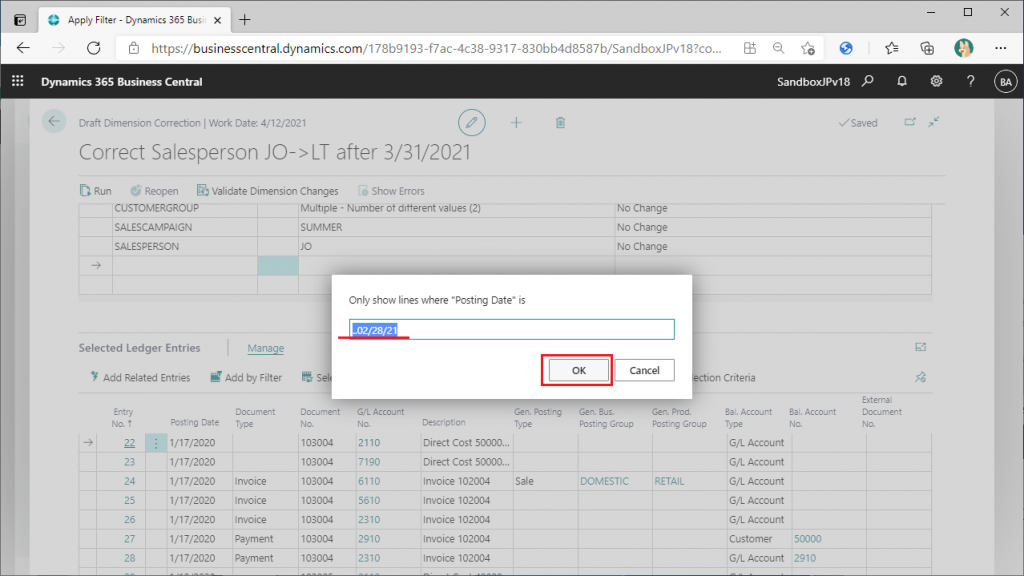Open the Settings gear in Business Central
The image size is (1024, 576).
coord(936,82)
